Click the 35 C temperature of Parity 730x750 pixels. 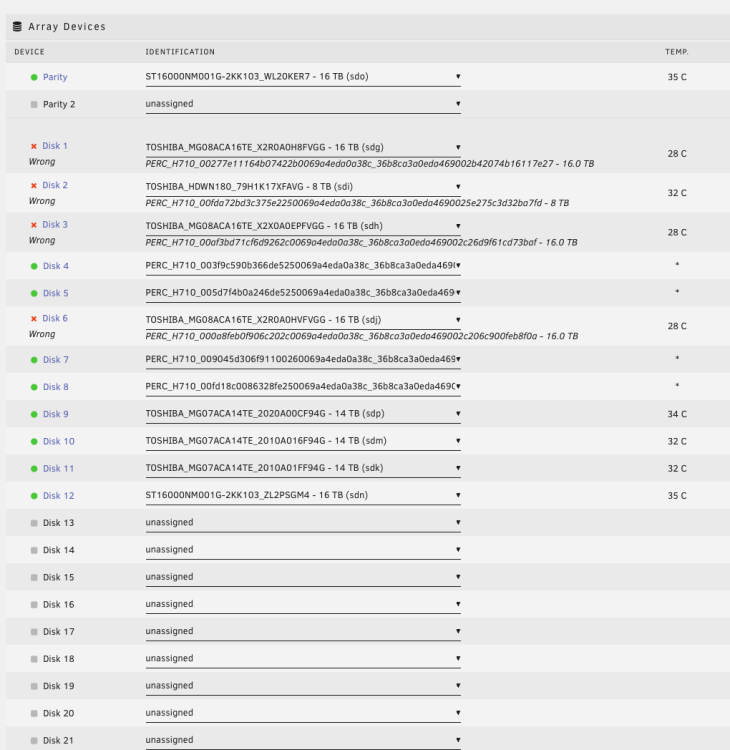click(677, 77)
